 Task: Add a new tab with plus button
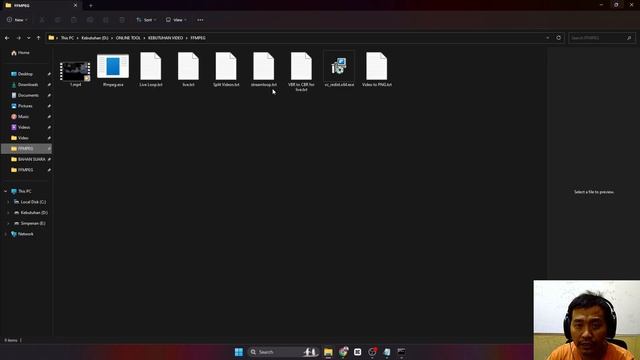click(91, 6)
